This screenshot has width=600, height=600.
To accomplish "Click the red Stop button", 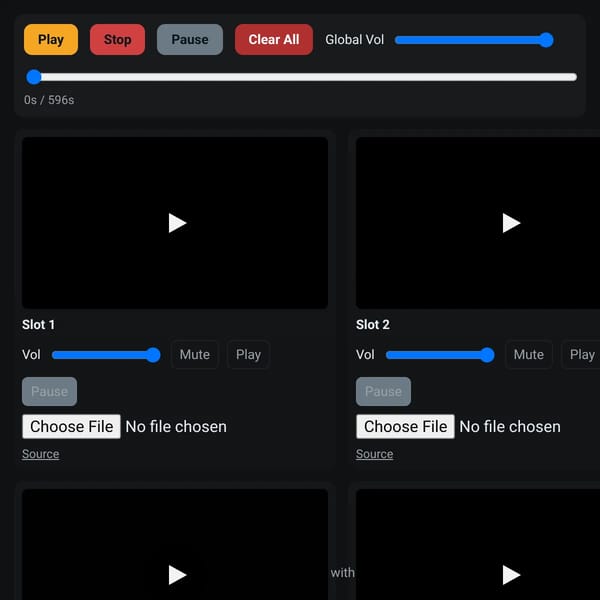I will pos(117,39).
